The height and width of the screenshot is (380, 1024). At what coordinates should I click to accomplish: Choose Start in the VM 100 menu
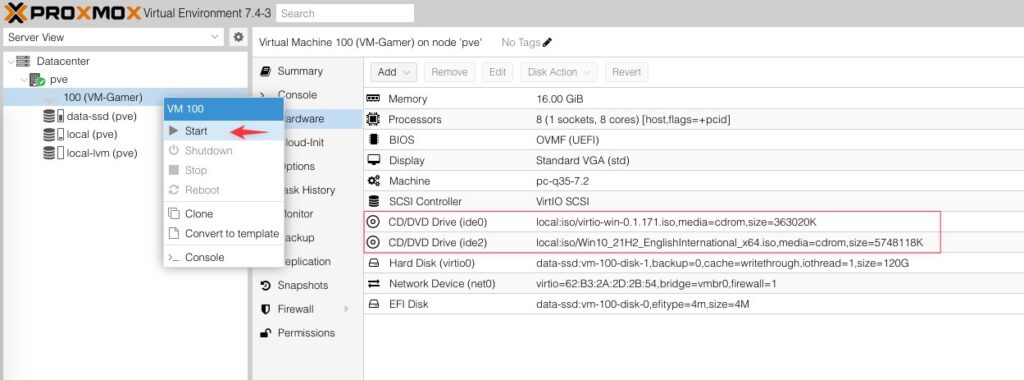click(223, 131)
